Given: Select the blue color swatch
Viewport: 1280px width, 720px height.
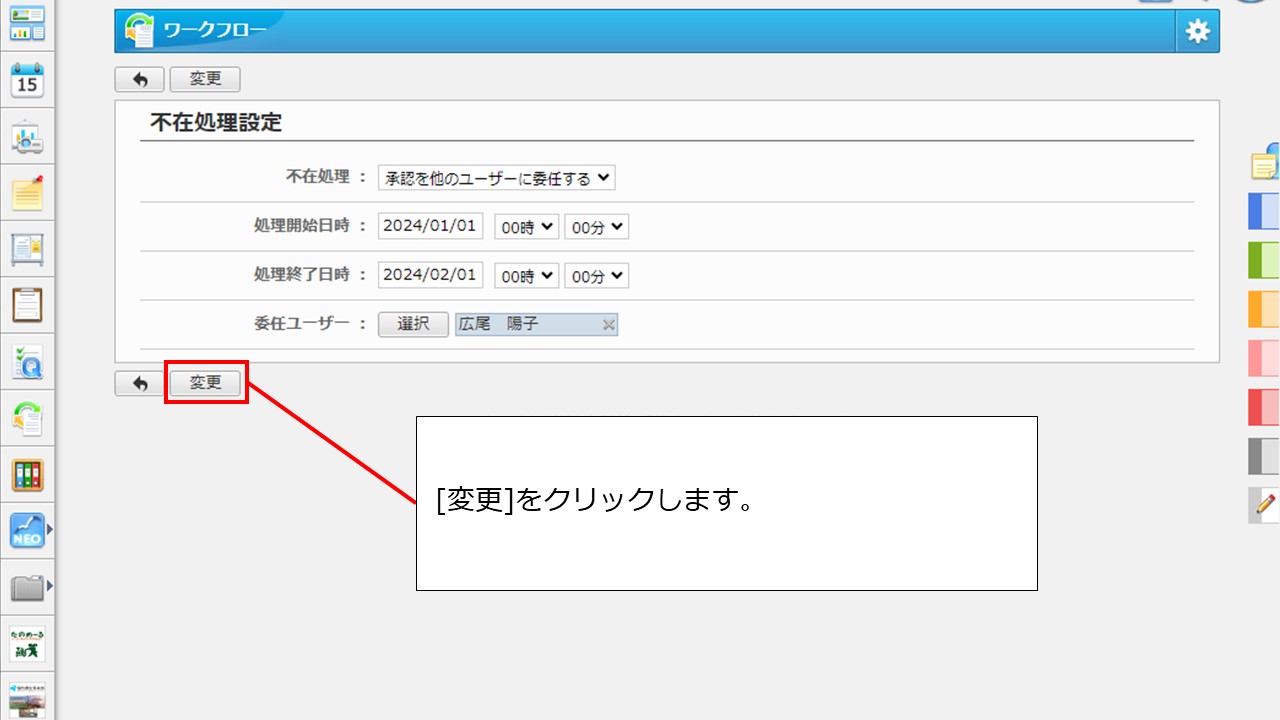Looking at the screenshot, I should click(1264, 212).
